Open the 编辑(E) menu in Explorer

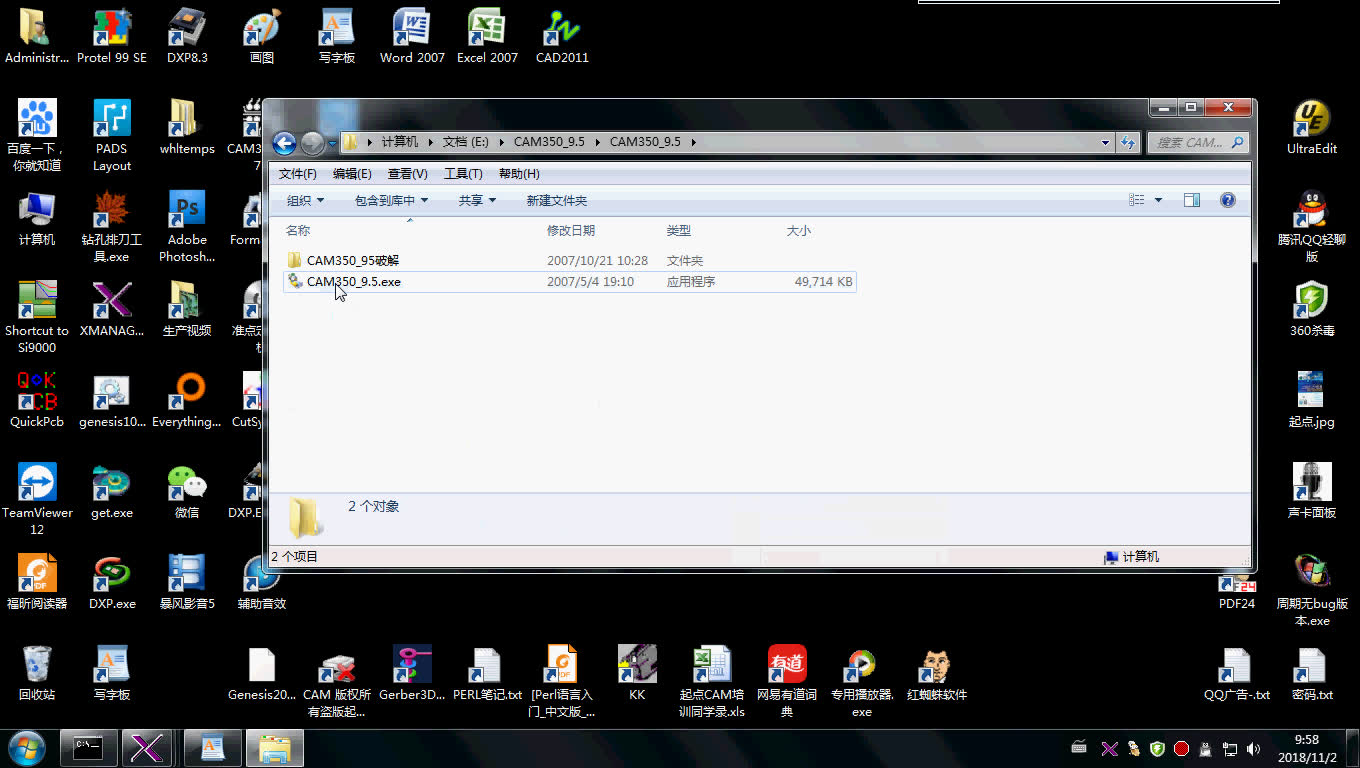click(x=352, y=174)
